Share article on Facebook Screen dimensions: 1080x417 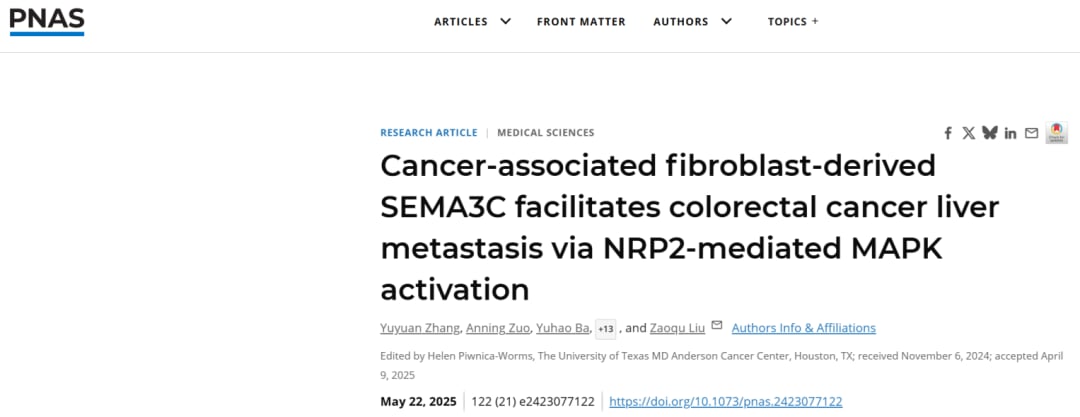click(x=948, y=133)
